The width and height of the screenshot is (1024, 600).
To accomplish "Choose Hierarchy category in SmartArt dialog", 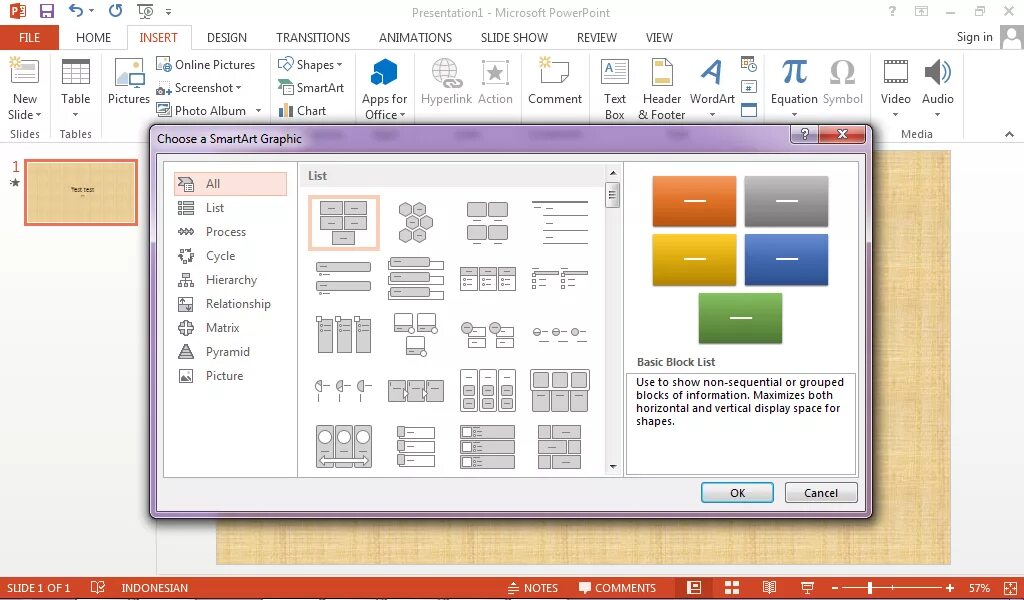I will click(x=231, y=280).
